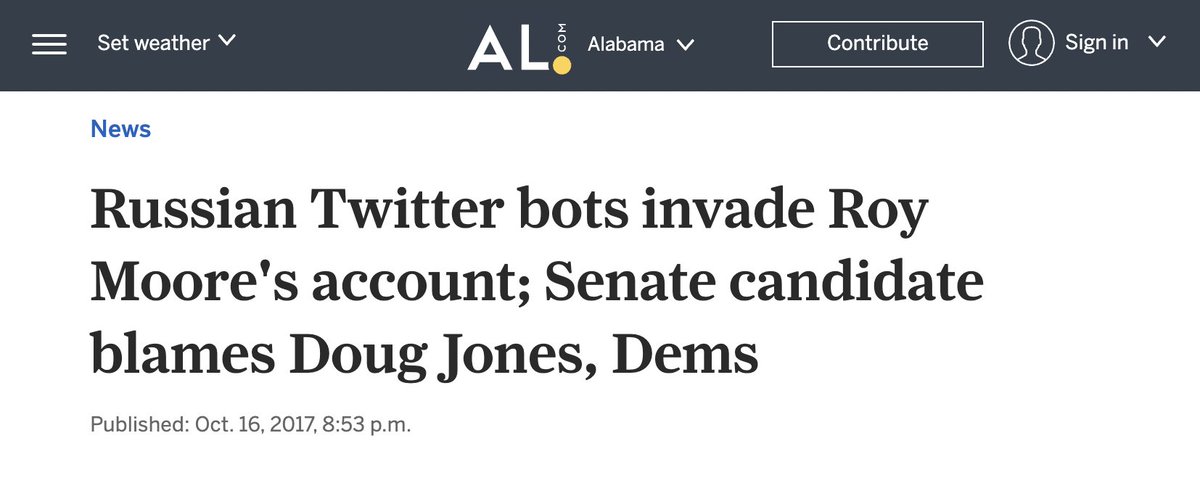Screen dimensions: 1200x483
Task: Select the Alabama region label
Action: 625,45
